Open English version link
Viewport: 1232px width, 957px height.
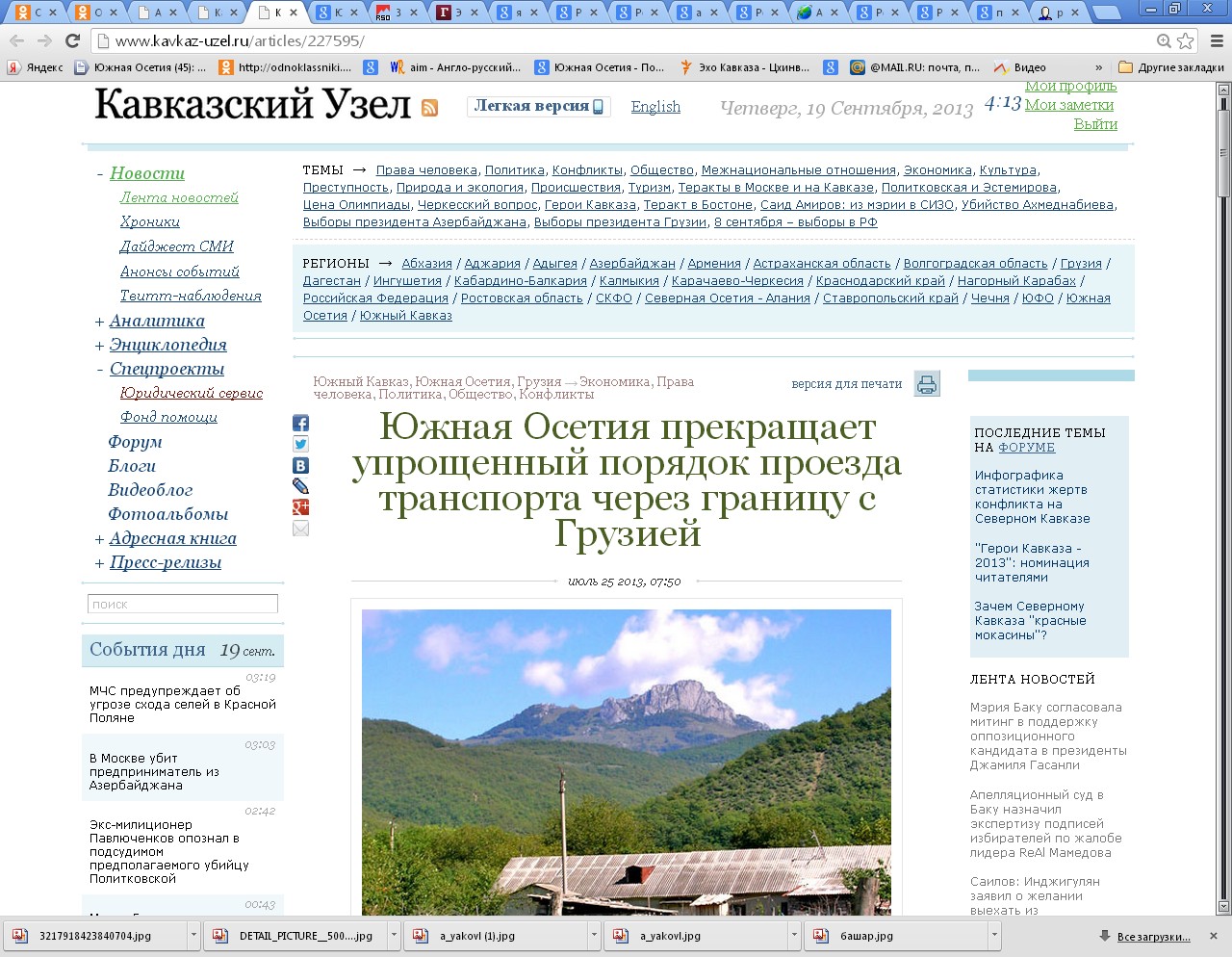click(x=655, y=107)
